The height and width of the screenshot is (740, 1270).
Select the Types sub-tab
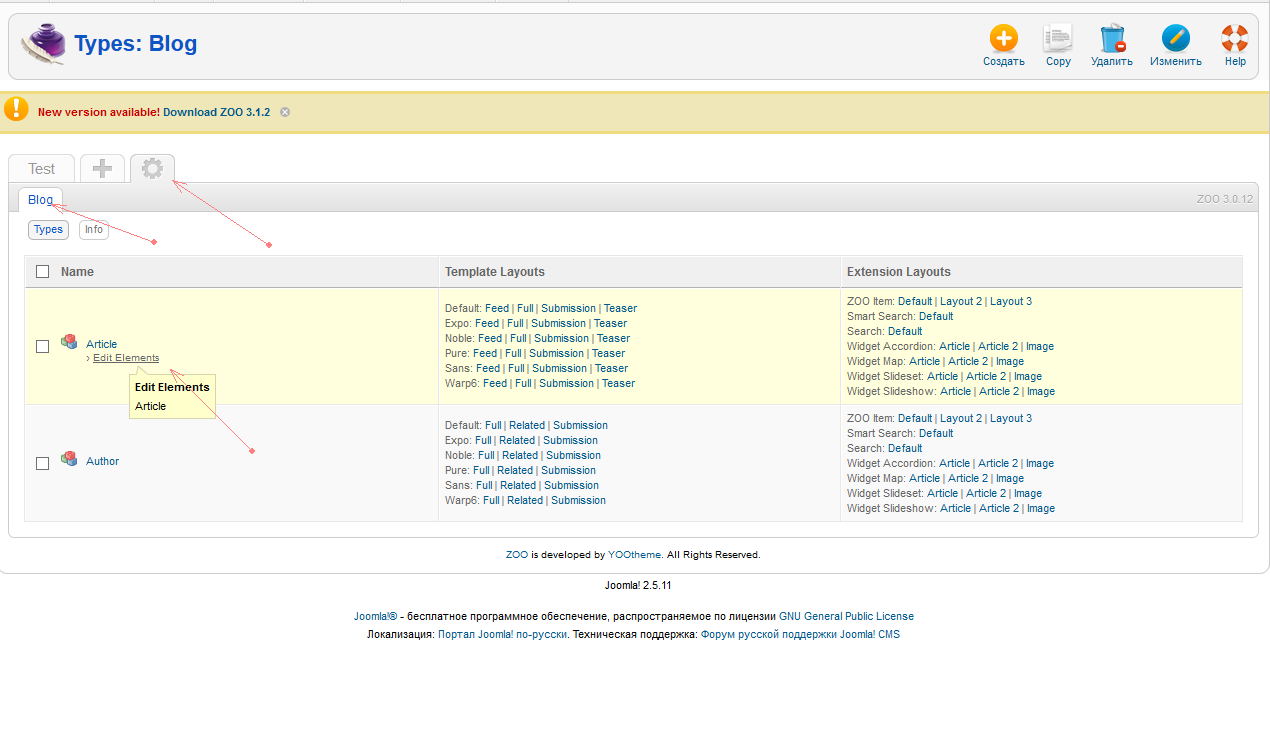tap(48, 229)
